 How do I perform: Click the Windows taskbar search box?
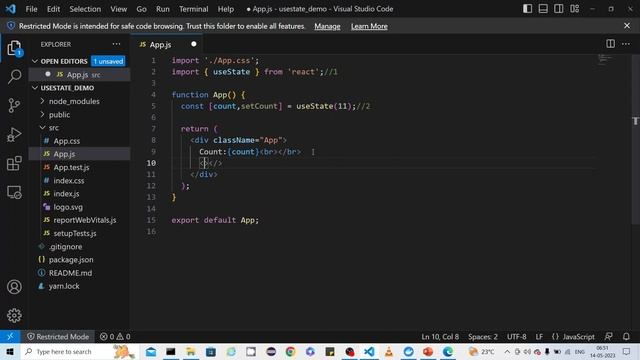pos(78,351)
